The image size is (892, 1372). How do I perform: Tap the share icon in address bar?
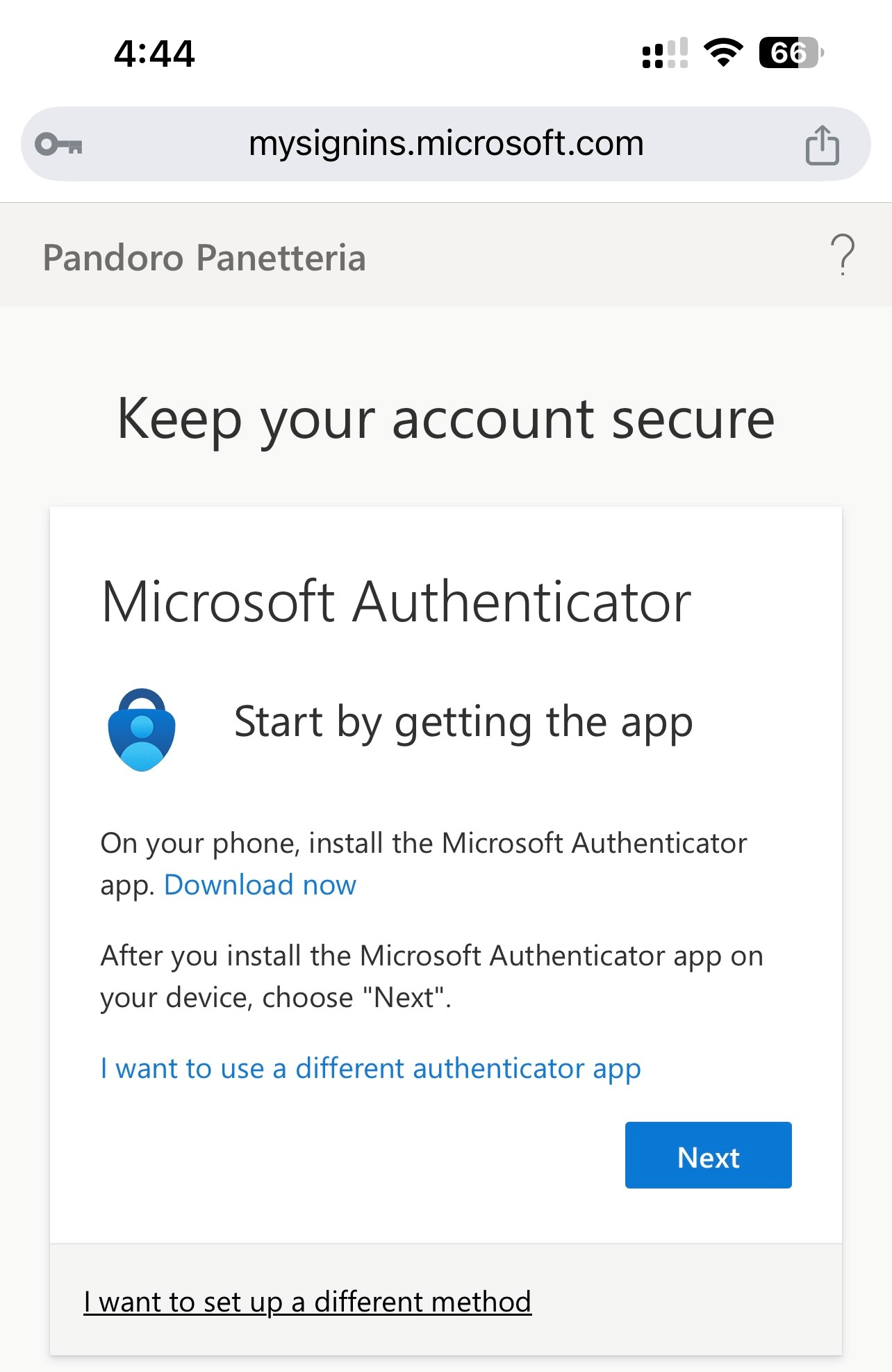(x=822, y=145)
